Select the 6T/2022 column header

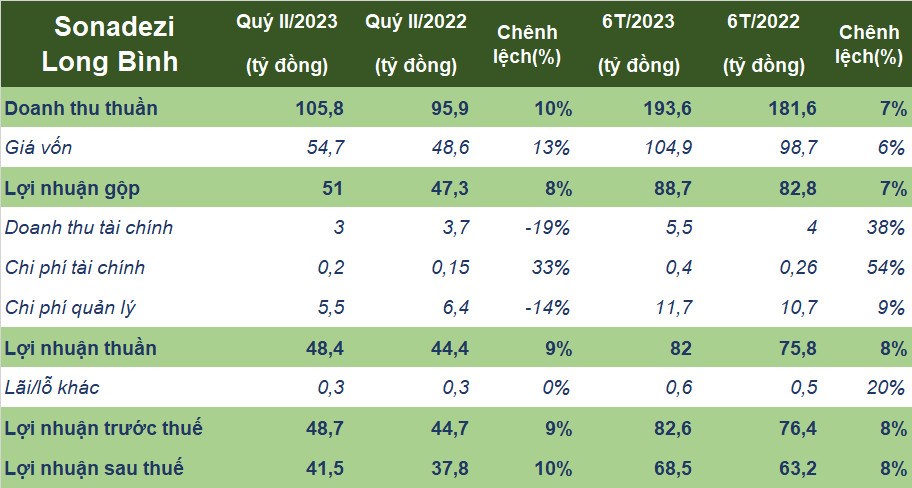click(764, 44)
